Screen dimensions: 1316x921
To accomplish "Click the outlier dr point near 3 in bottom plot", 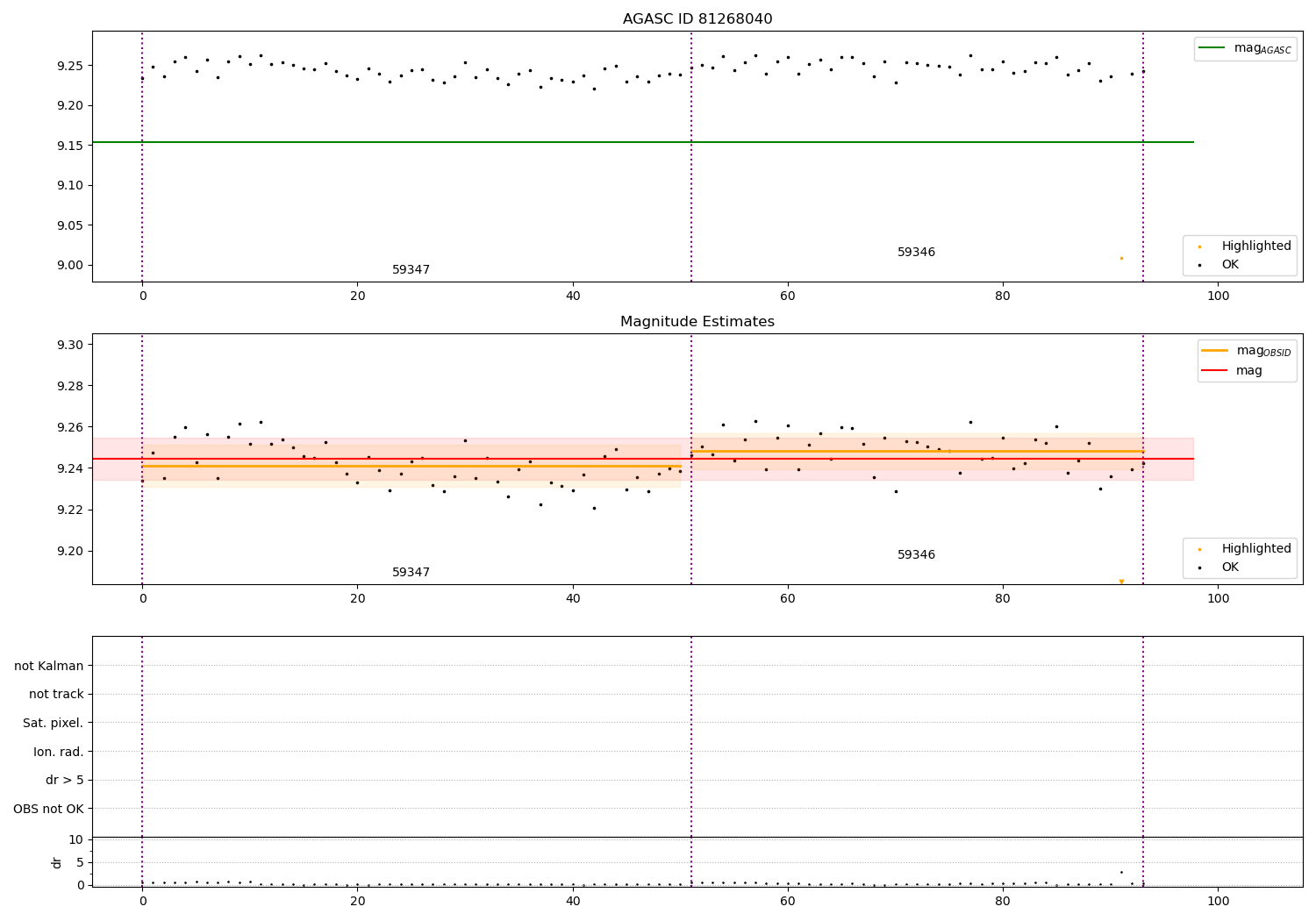I will (1121, 872).
